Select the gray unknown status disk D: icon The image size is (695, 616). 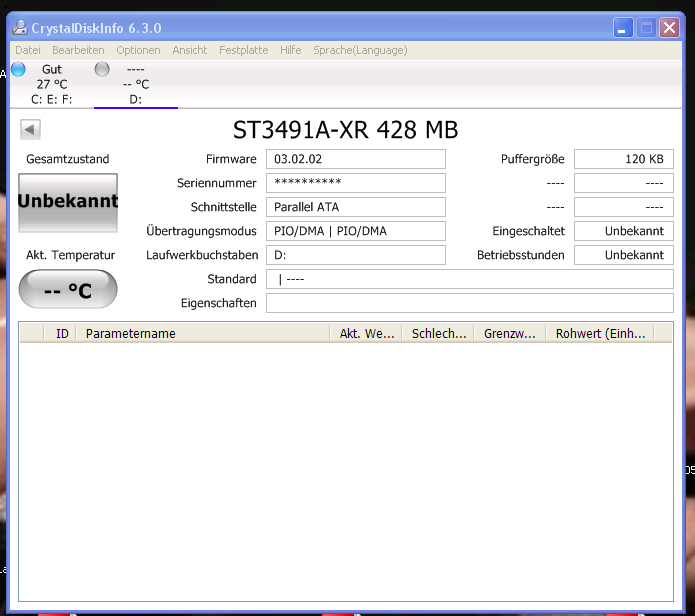pyautogui.click(x=102, y=69)
